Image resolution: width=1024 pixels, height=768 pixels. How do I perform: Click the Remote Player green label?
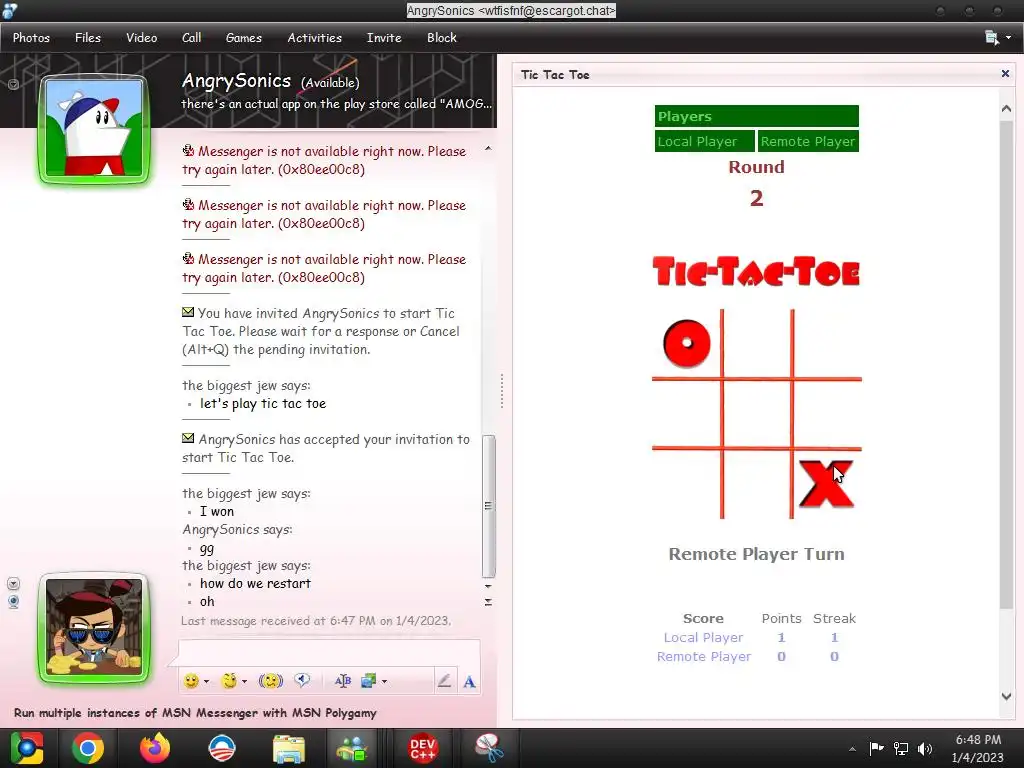click(808, 141)
